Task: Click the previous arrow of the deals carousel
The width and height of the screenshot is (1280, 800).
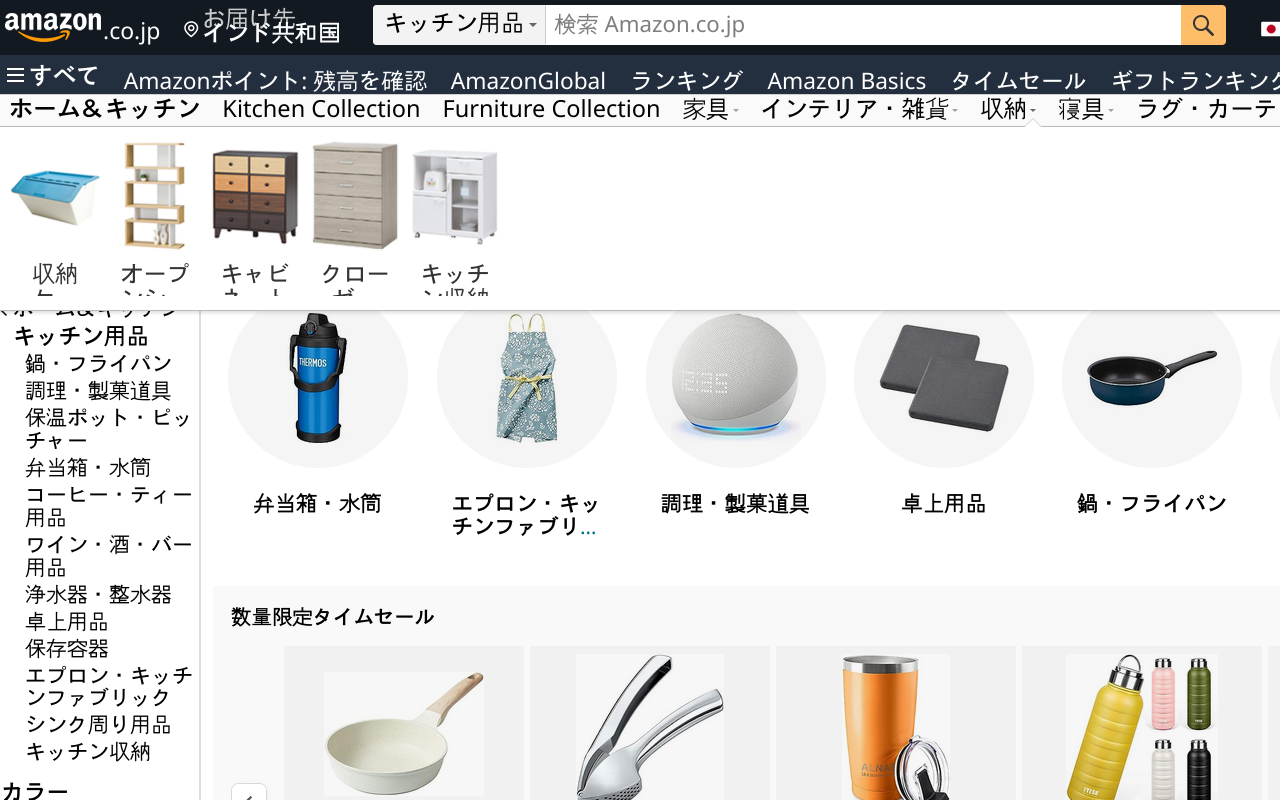Action: click(249, 792)
